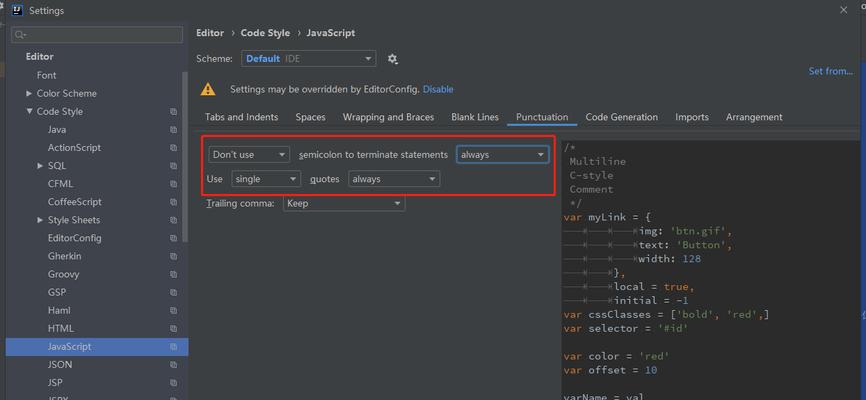Expand the Style Sheets tree node
Viewport: 866px width, 400px height.
point(40,220)
